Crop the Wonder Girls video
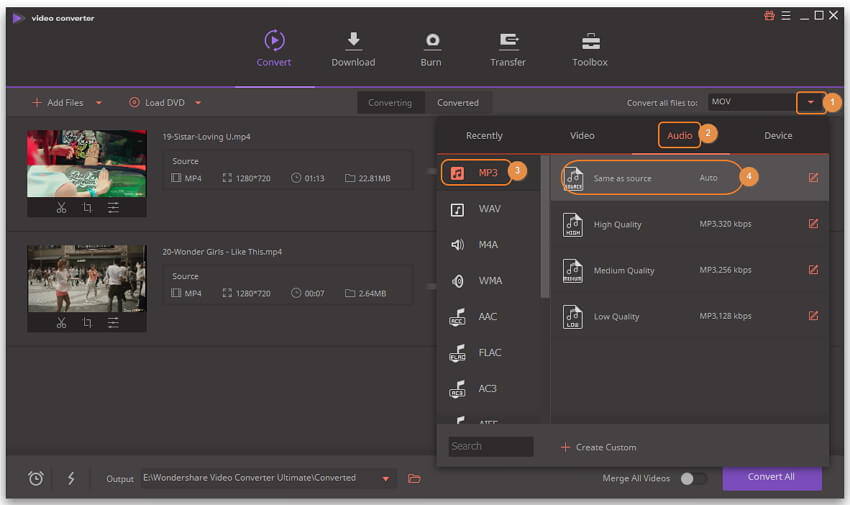This screenshot has width=850, height=505. coord(87,323)
